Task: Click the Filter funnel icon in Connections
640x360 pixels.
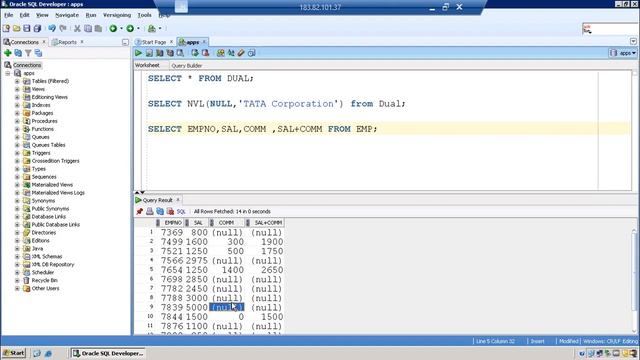Action: (x=28, y=53)
